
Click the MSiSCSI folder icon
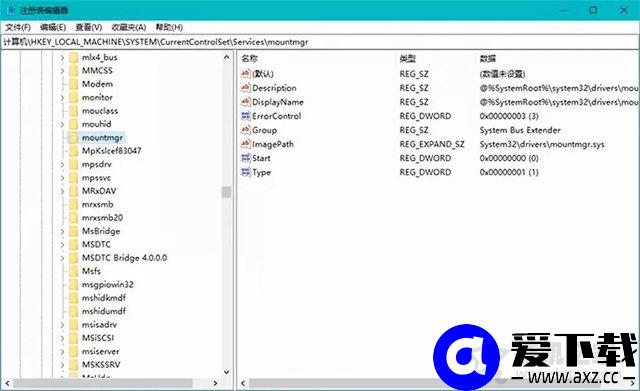click(73, 338)
